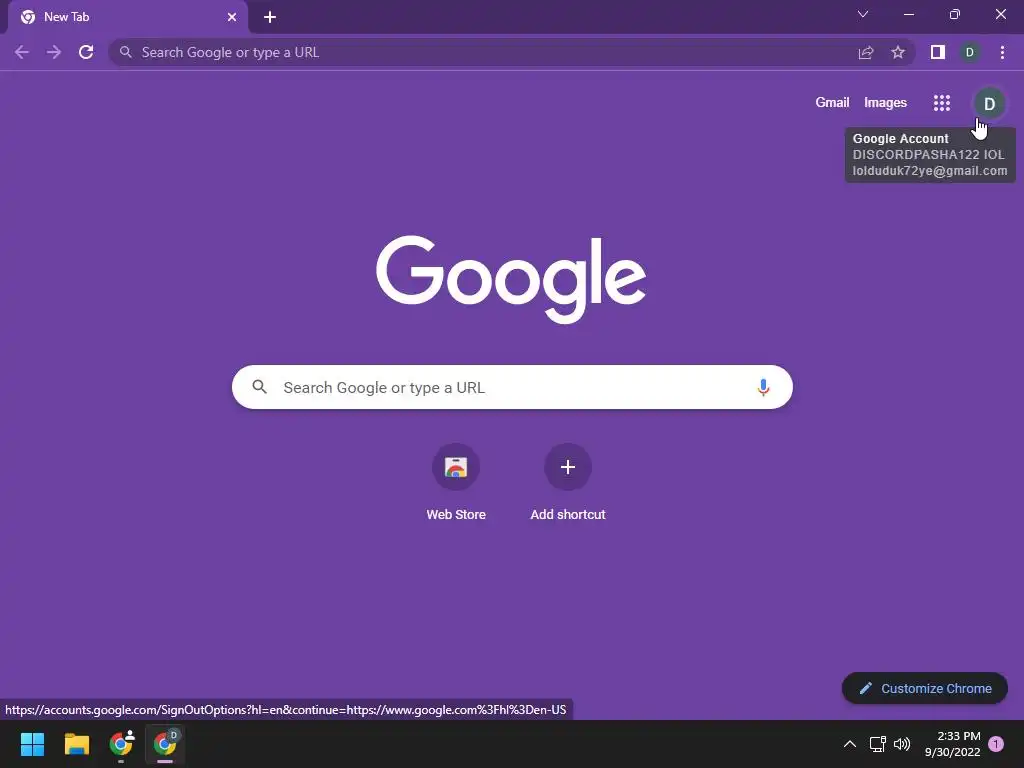Open the Web Store shortcut
This screenshot has height=768, width=1024.
456,482
